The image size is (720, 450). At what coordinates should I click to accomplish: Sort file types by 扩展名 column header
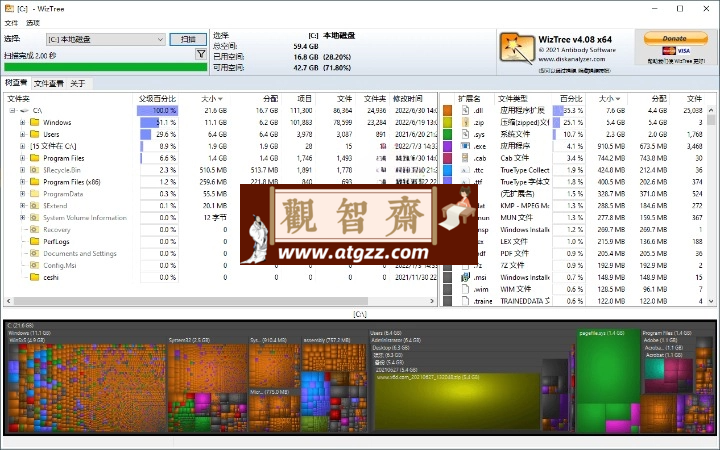(469, 99)
